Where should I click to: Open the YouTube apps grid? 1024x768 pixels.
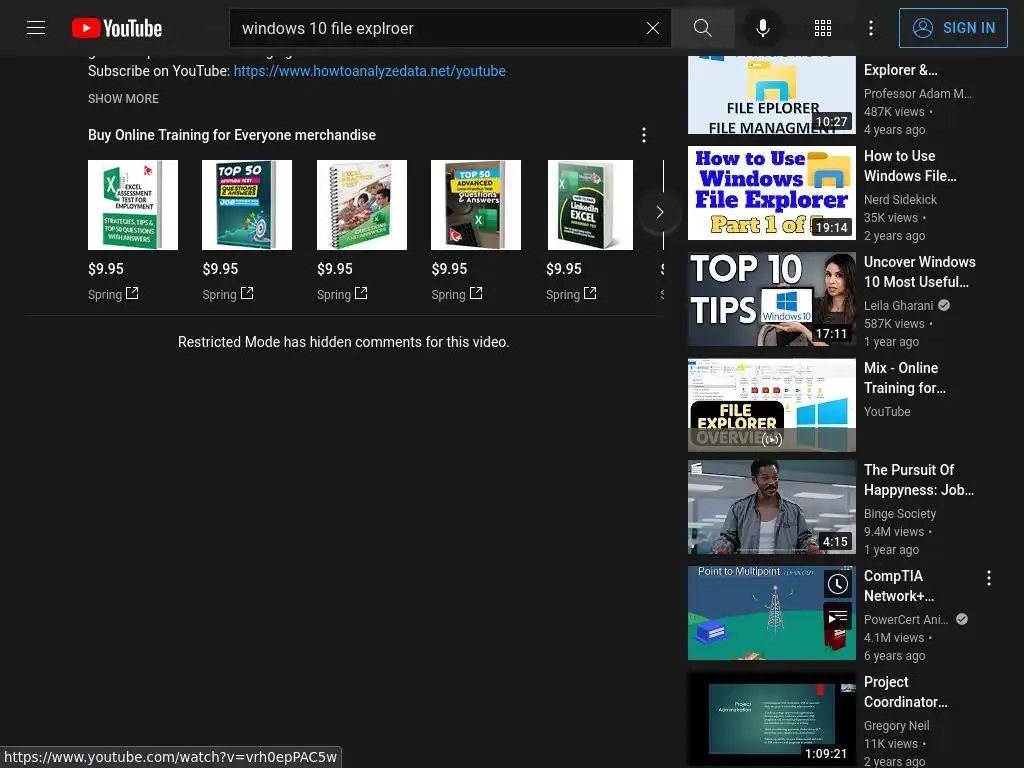[x=823, y=28]
